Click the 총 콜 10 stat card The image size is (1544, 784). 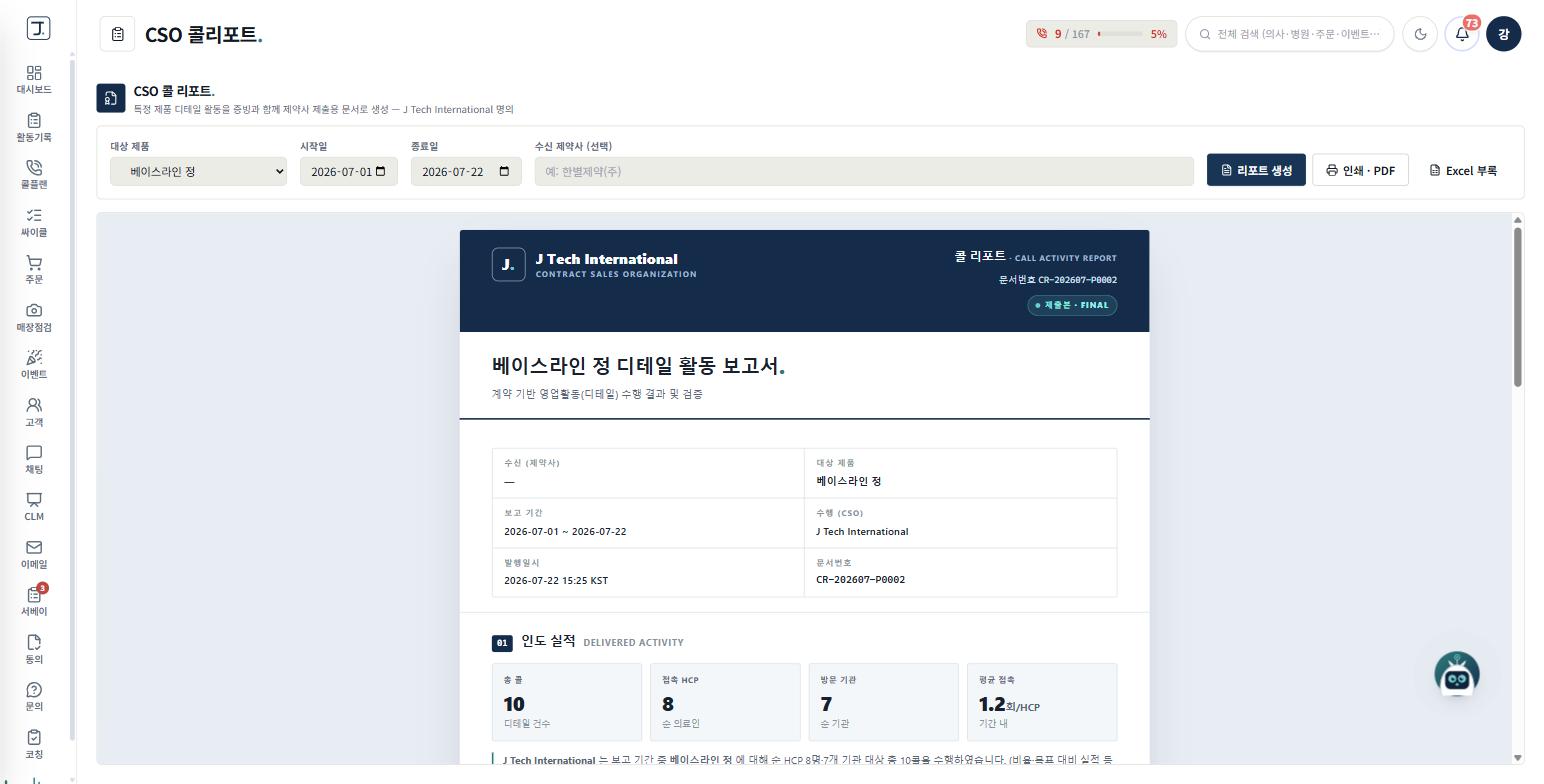[567, 702]
